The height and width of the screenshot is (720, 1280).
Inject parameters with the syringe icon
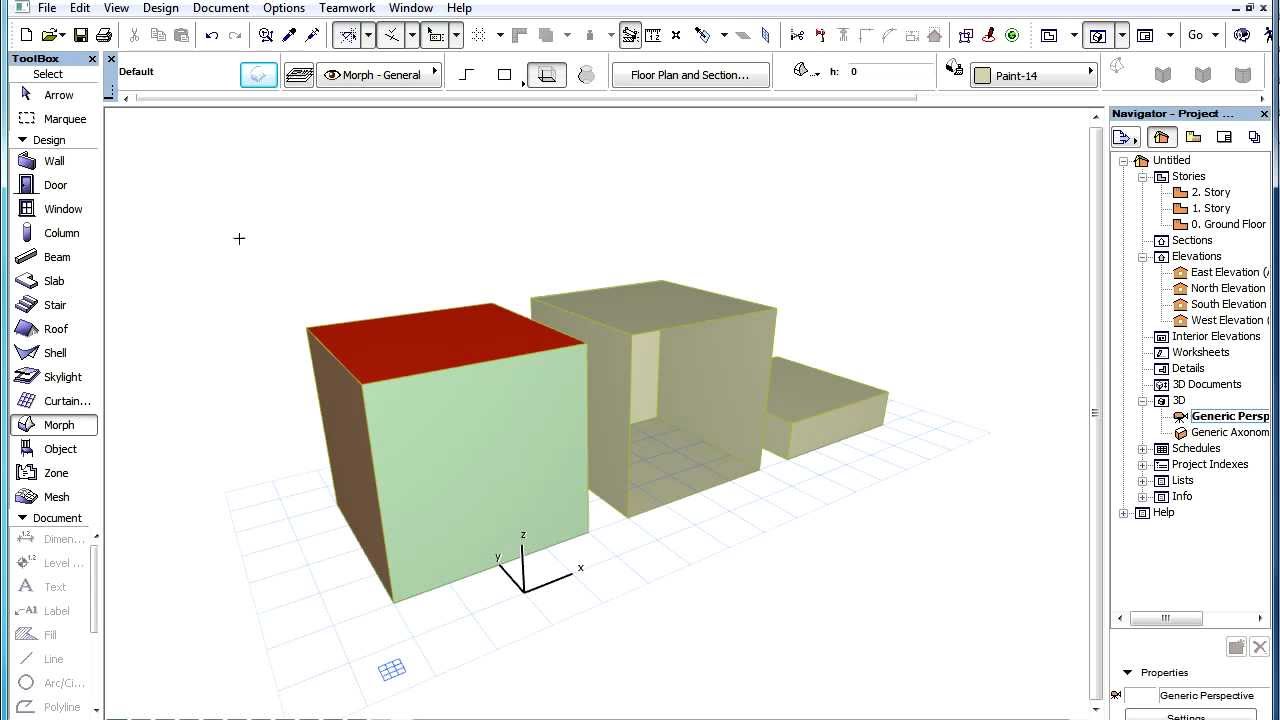click(313, 35)
